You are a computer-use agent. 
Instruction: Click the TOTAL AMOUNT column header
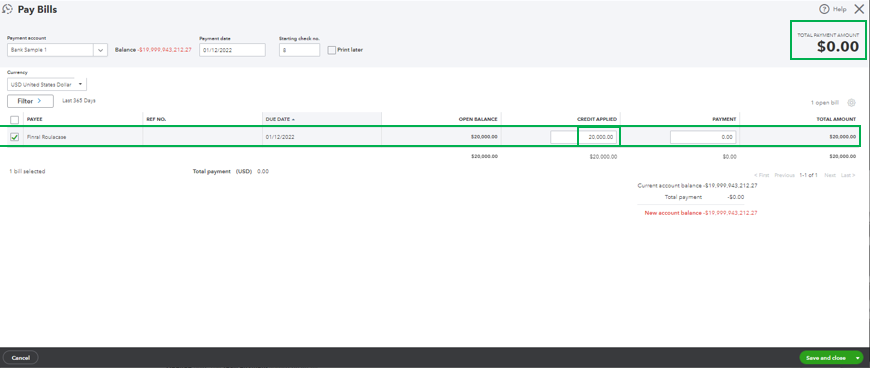tap(837, 119)
